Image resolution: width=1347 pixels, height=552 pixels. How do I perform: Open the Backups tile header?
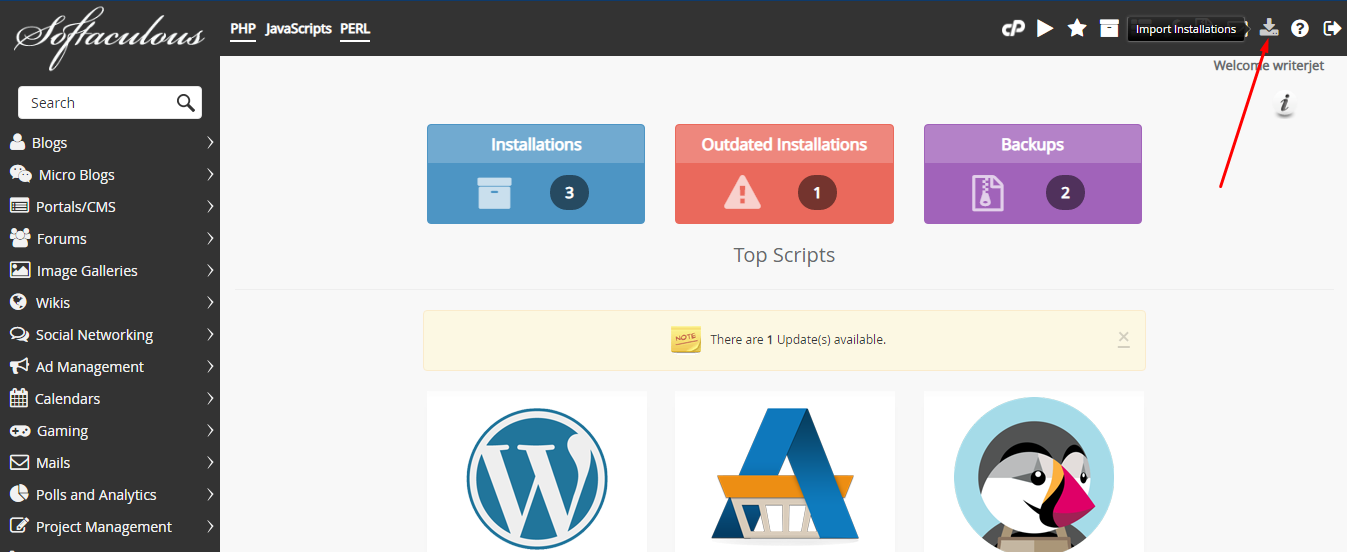pos(1032,144)
